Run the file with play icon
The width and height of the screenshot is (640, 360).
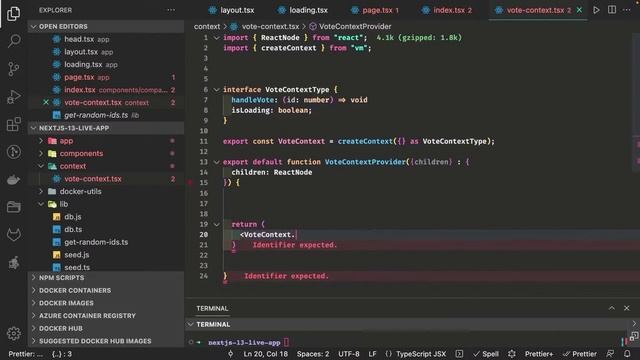(596, 10)
